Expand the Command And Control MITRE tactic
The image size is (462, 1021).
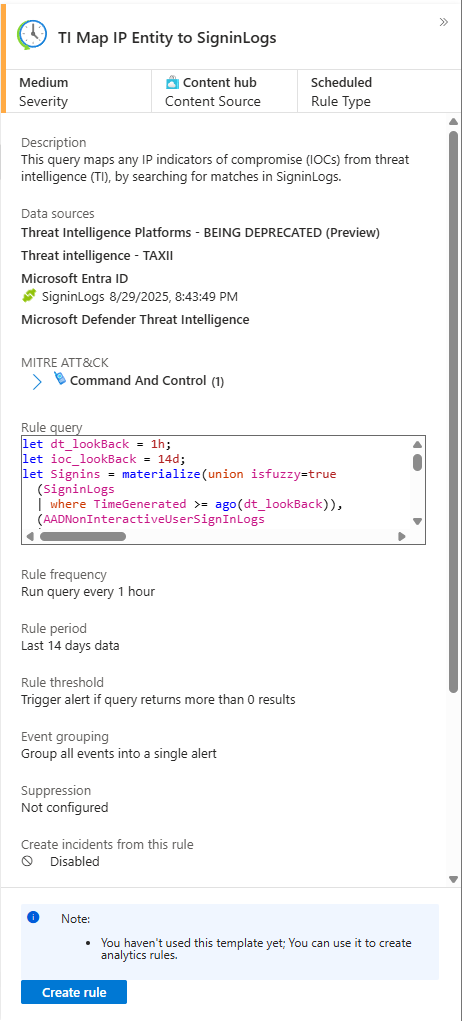pyautogui.click(x=37, y=382)
